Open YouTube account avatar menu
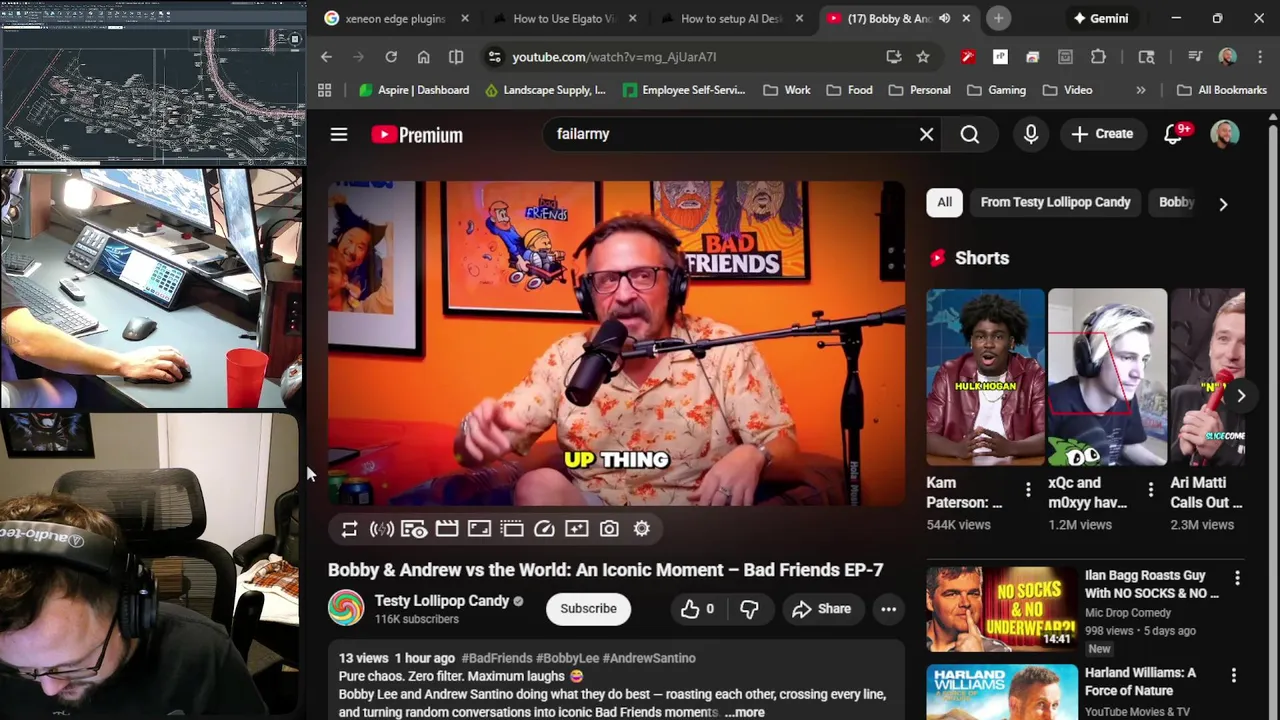The image size is (1280, 720). [1225, 134]
